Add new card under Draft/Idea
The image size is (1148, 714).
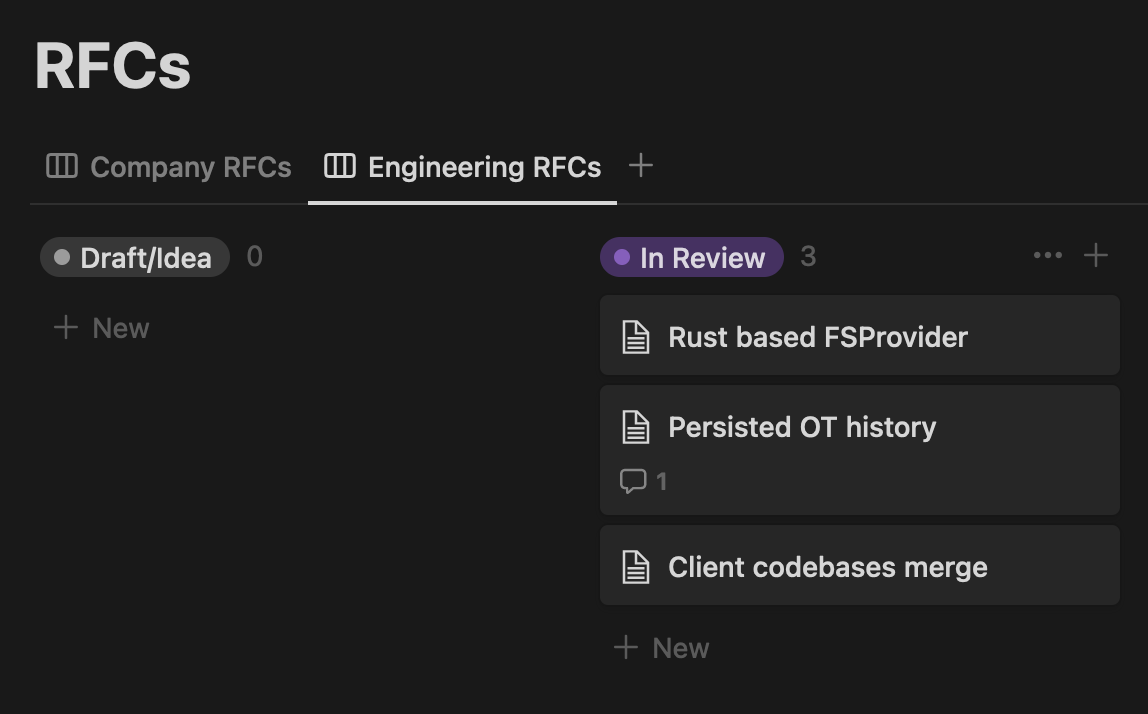point(101,328)
